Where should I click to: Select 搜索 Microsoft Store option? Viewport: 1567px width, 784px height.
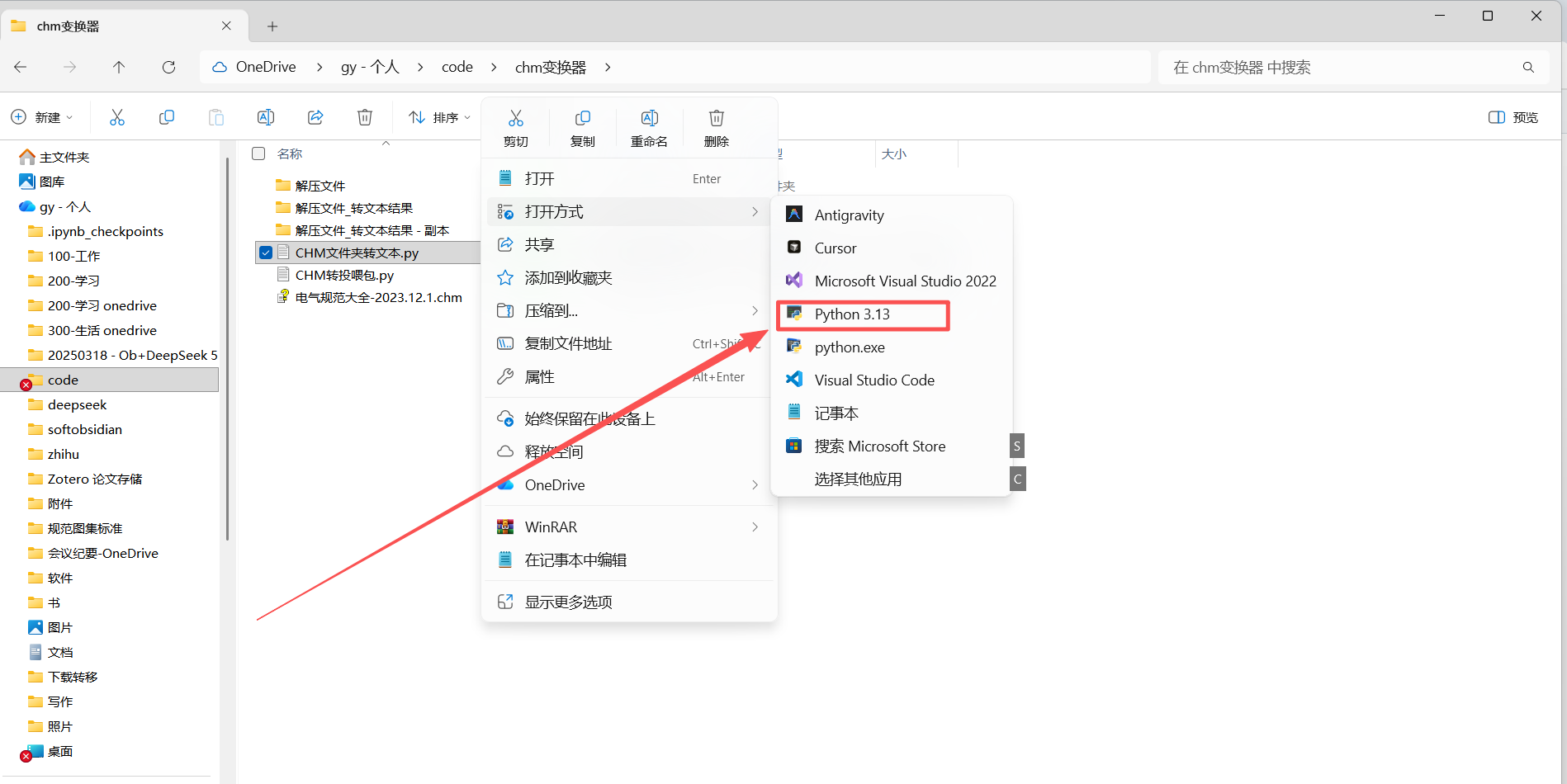click(879, 446)
